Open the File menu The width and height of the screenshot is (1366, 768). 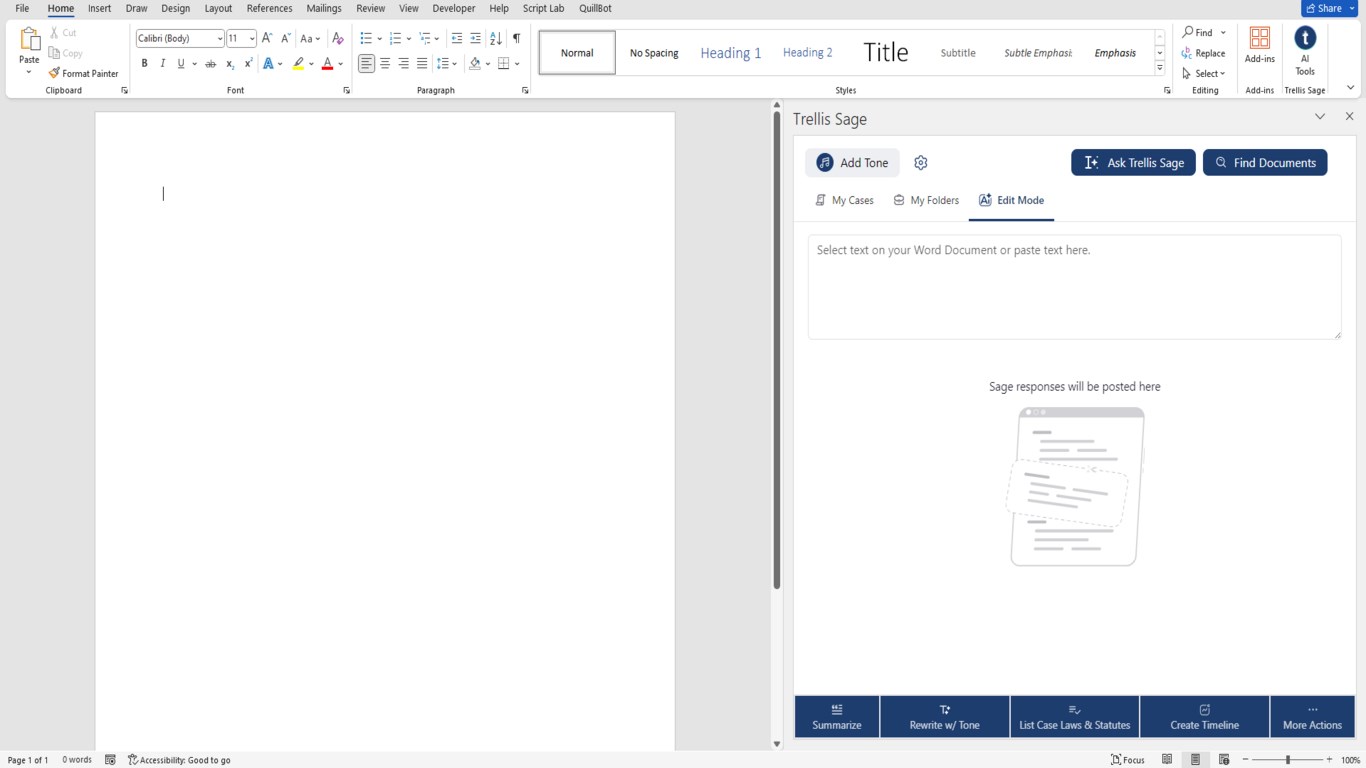point(22,8)
